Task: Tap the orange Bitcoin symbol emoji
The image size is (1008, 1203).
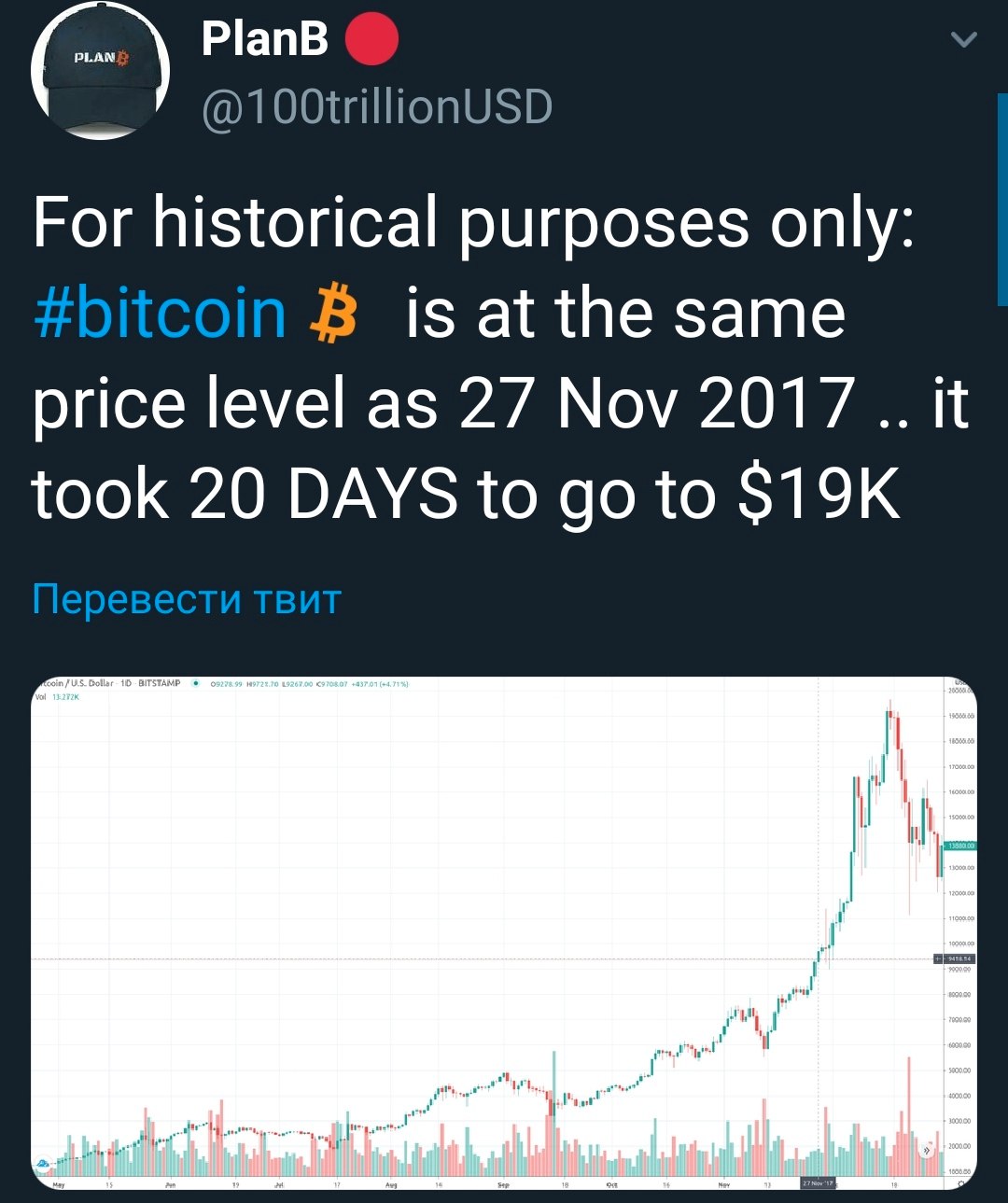Action: 332,315
